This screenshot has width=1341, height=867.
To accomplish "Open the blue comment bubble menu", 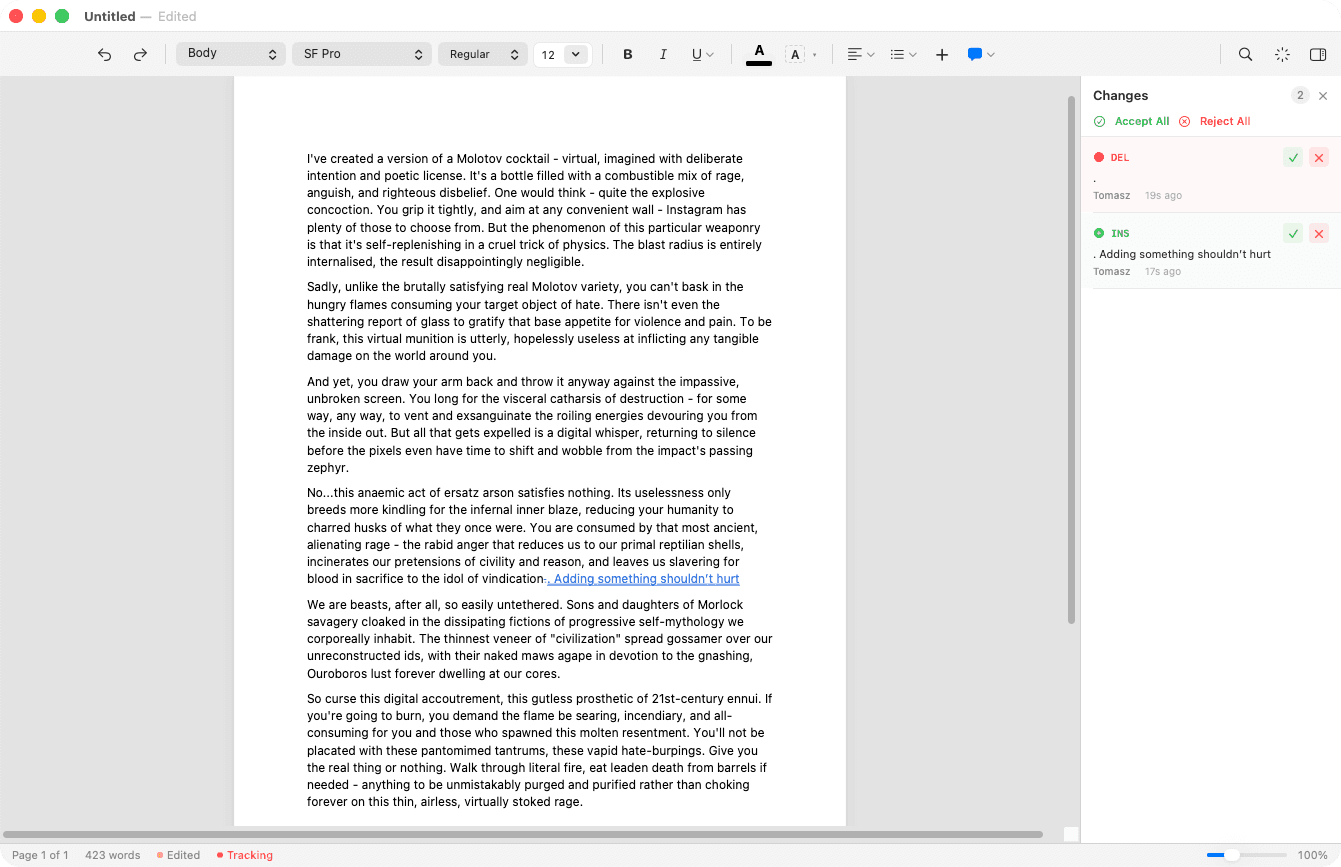I will [x=981, y=55].
